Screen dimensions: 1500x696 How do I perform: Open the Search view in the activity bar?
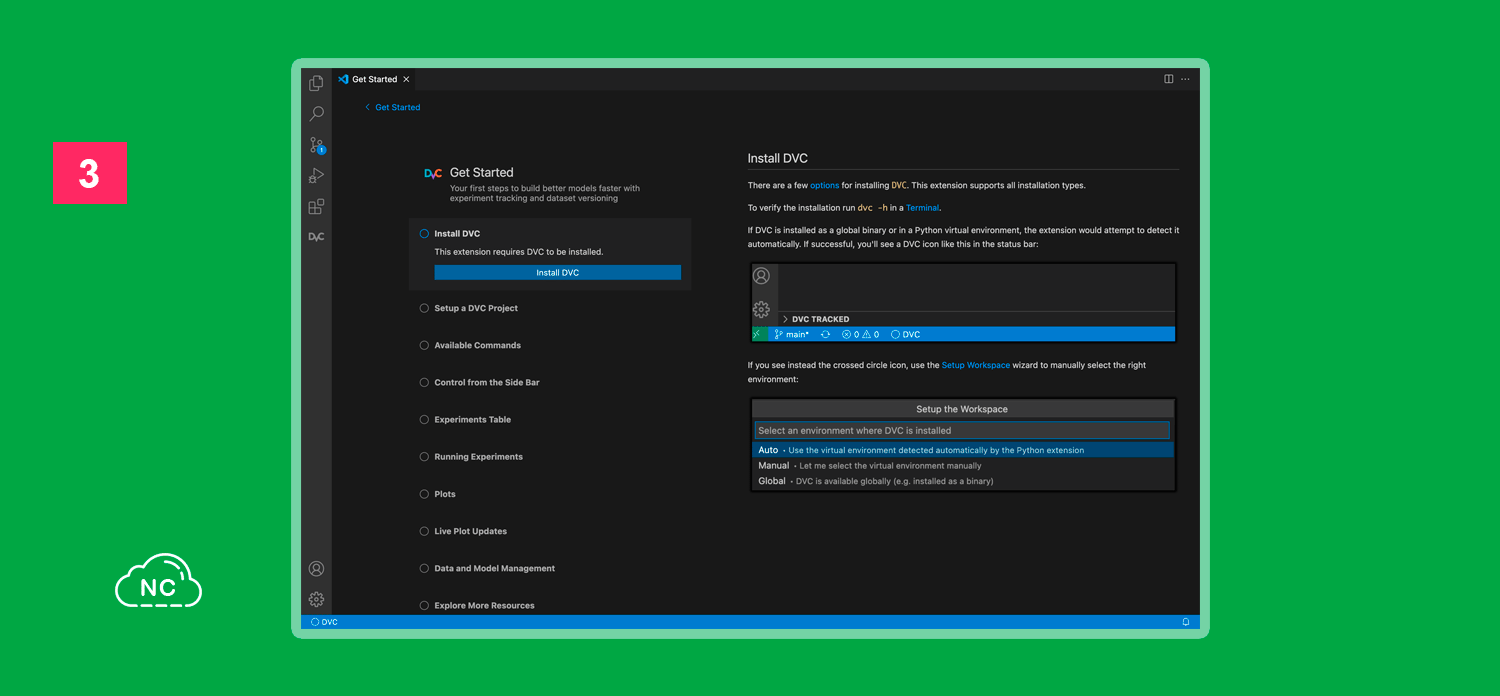click(x=316, y=114)
